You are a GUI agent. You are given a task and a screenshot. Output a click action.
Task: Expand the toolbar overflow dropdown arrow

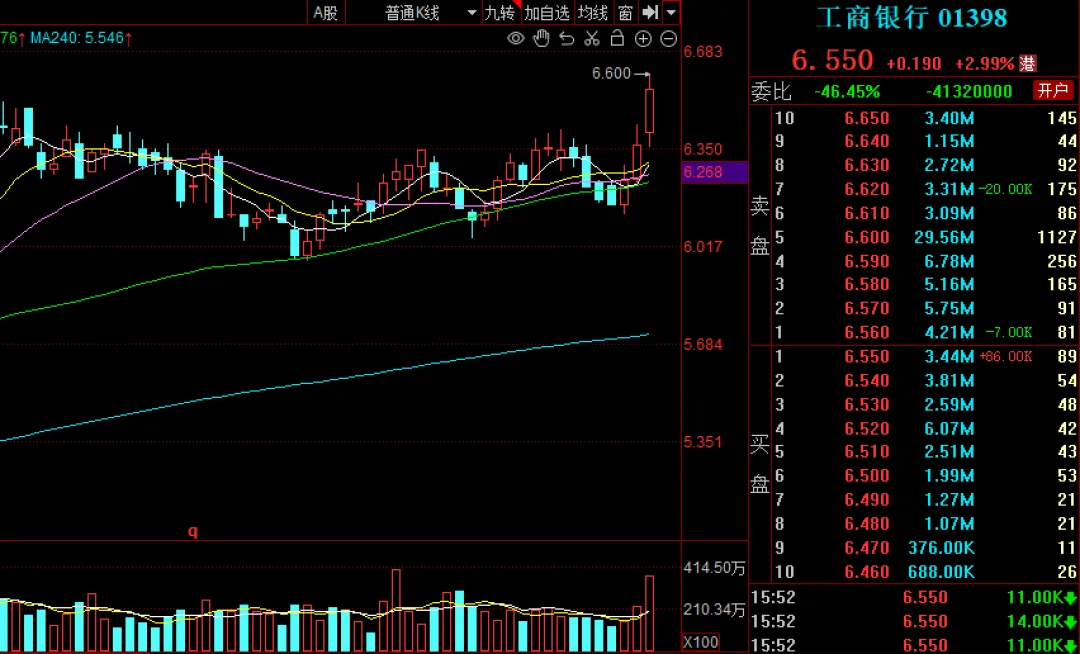[671, 12]
